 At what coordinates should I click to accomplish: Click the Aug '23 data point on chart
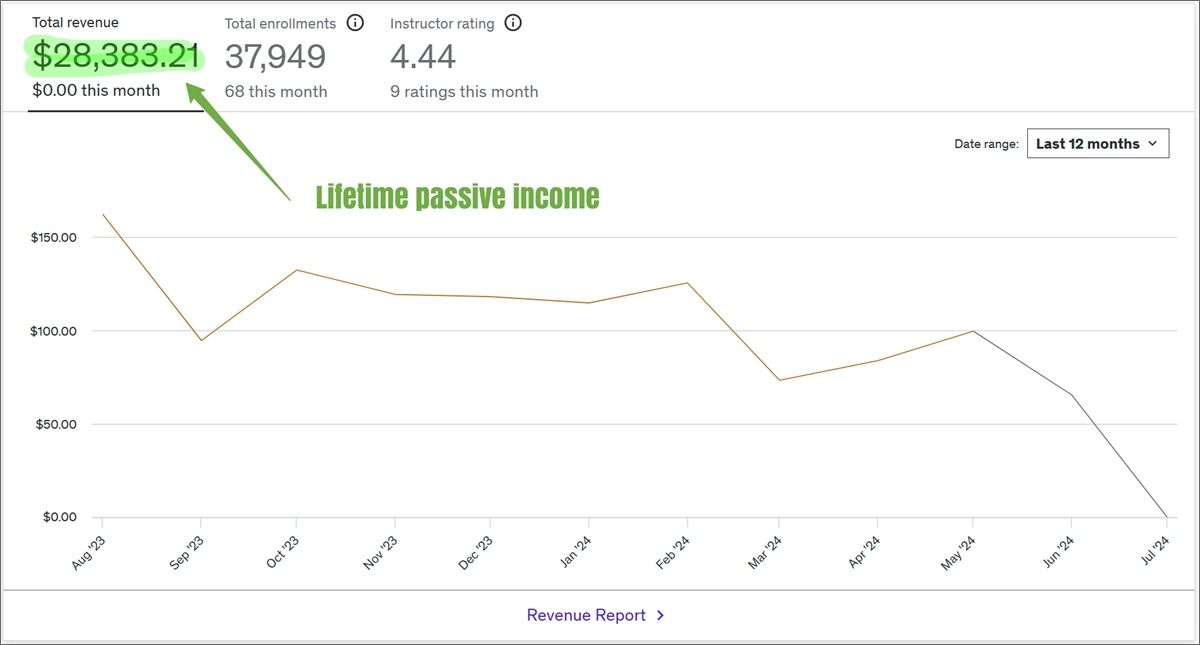tap(103, 214)
